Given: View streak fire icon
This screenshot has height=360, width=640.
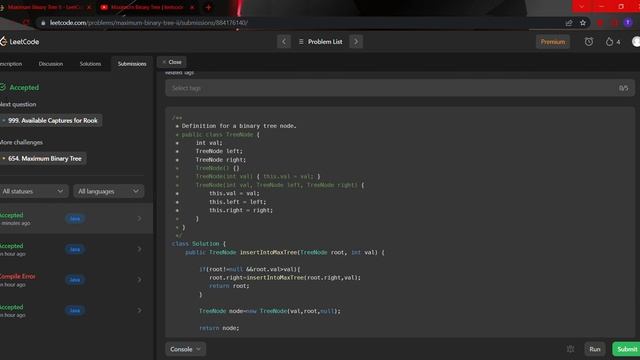Looking at the screenshot, I should [609, 42].
